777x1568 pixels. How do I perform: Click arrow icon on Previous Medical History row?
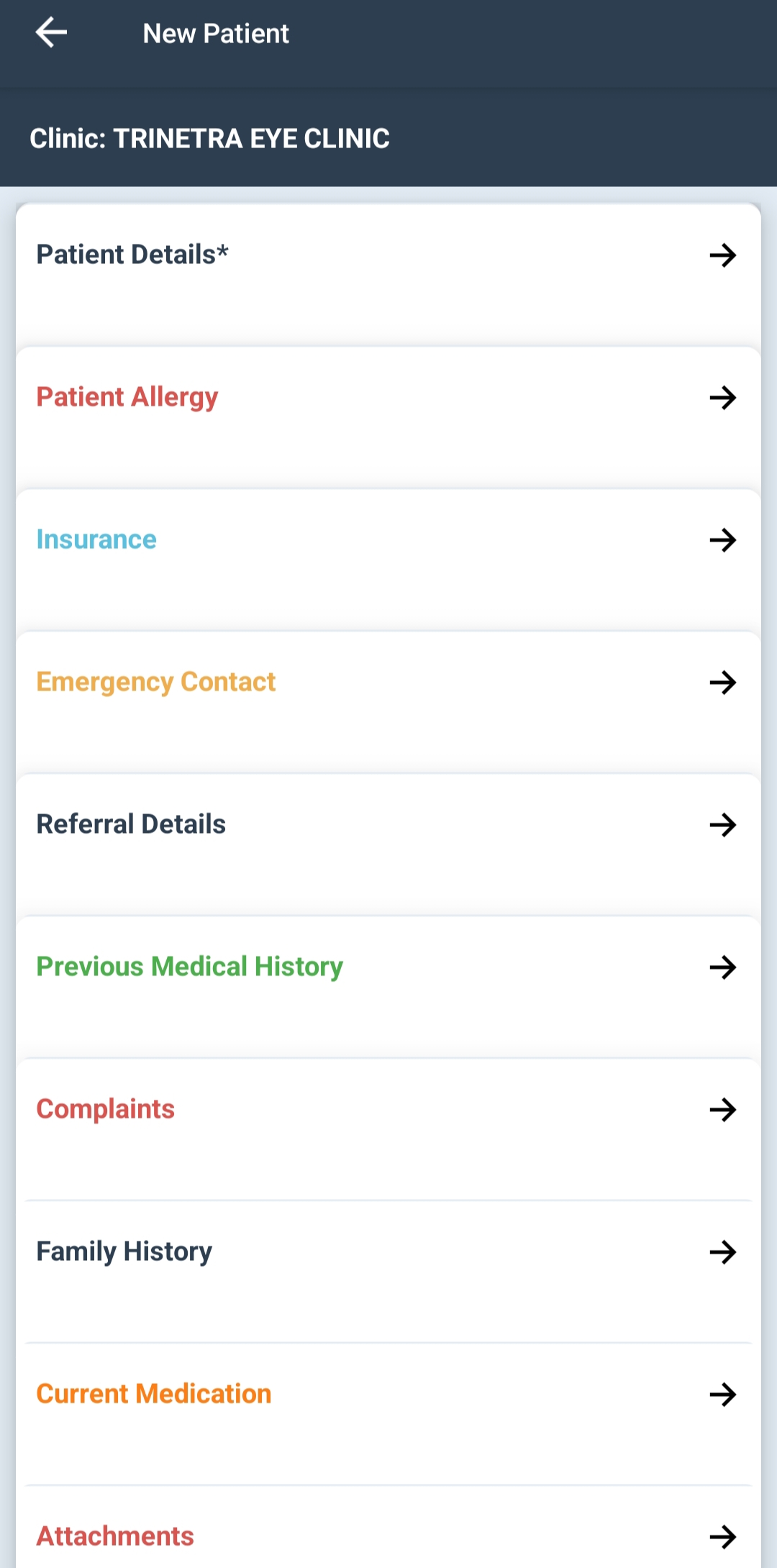tap(722, 967)
